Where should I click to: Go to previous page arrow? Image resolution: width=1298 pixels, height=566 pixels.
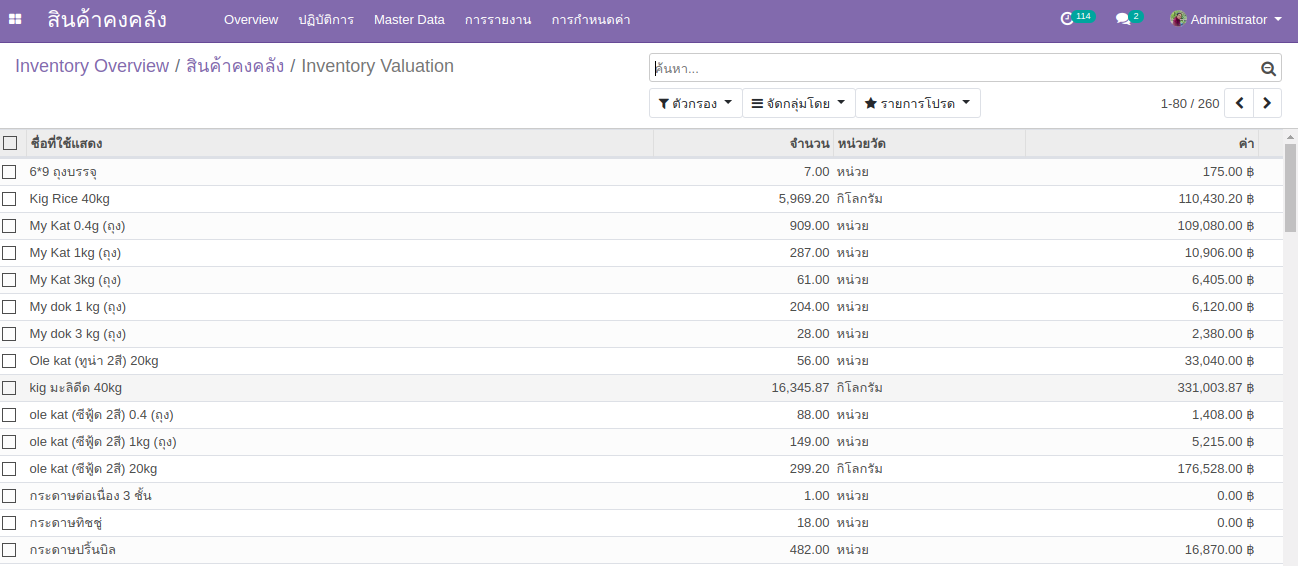pos(1240,103)
